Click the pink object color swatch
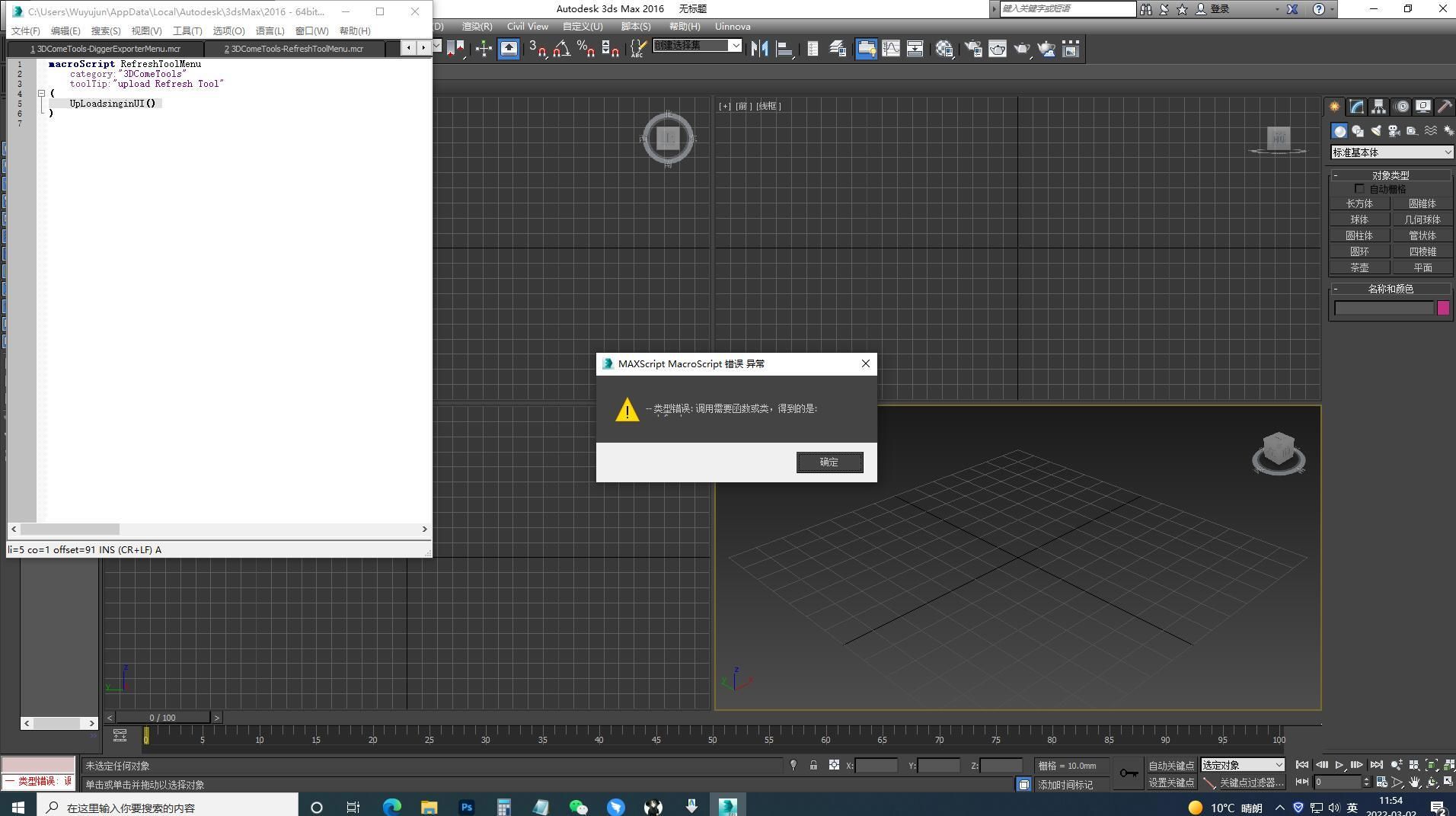Image resolution: width=1456 pixels, height=816 pixels. click(x=1443, y=308)
